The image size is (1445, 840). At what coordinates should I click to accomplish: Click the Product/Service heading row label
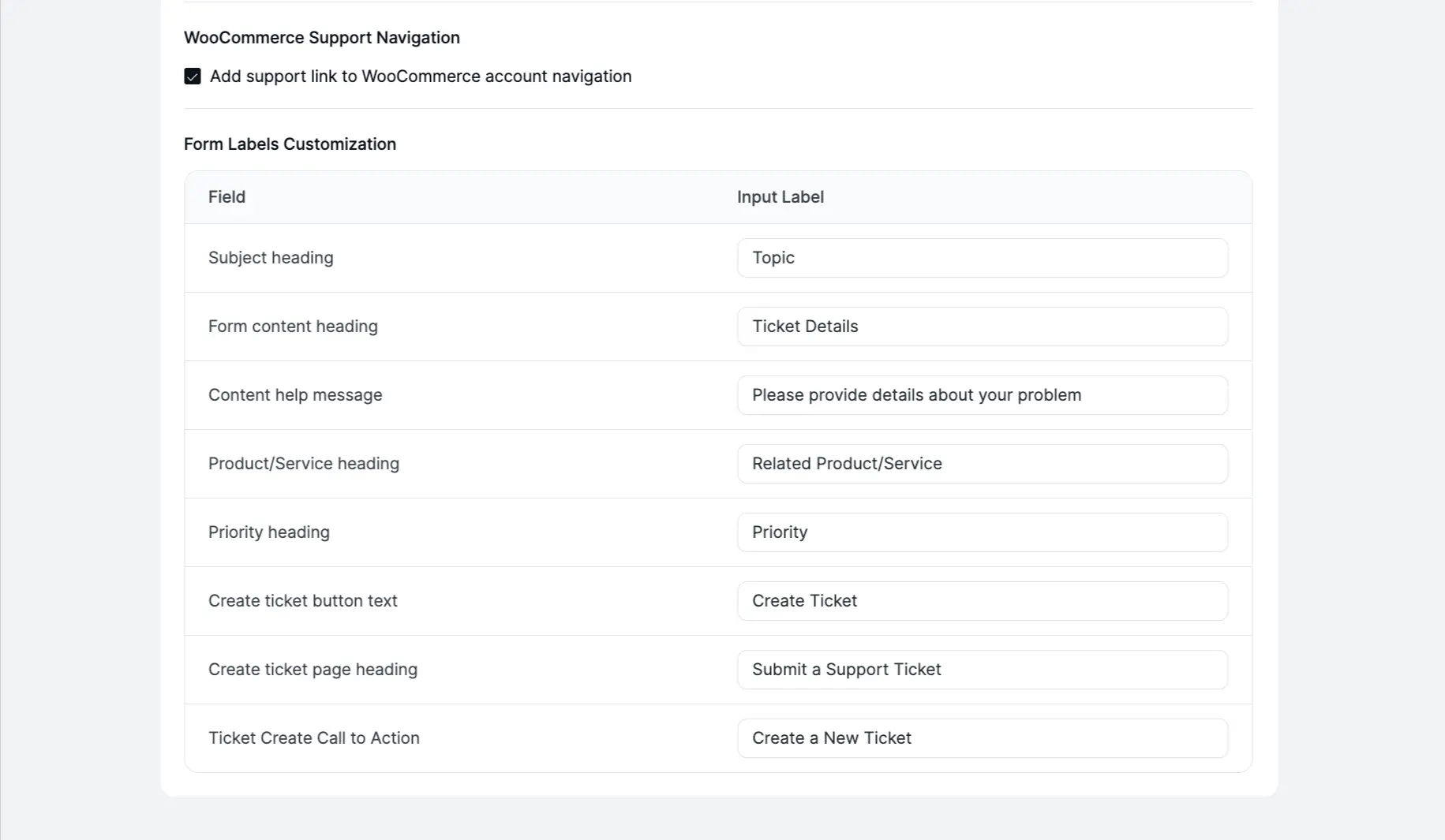tap(304, 464)
